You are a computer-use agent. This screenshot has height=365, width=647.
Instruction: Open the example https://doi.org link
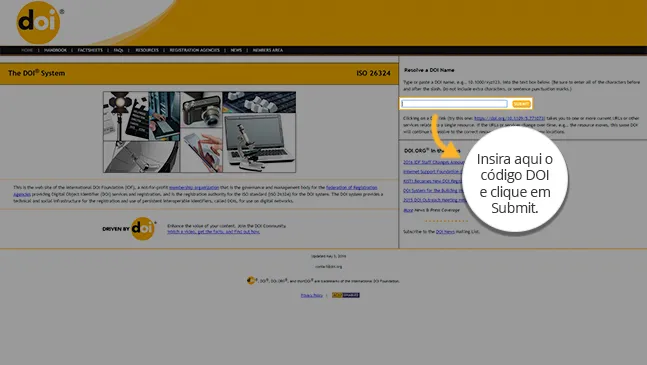pyautogui.click(x=509, y=118)
